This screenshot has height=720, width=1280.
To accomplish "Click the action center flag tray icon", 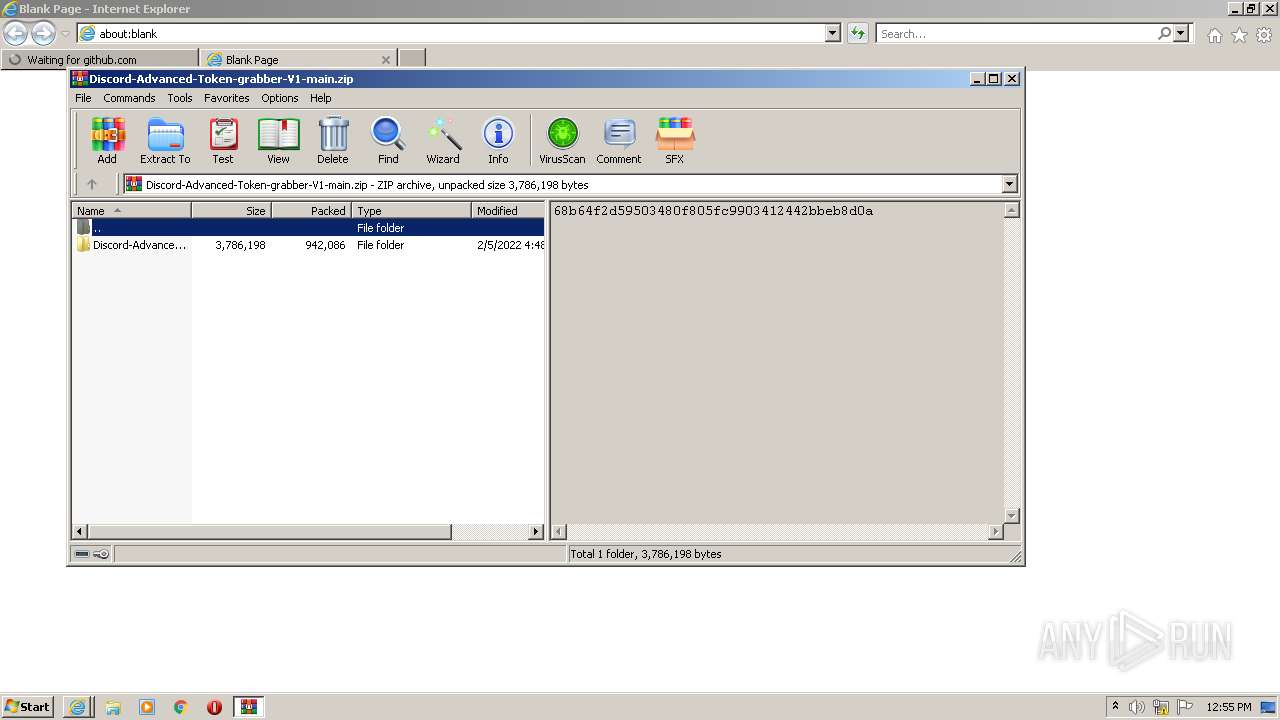I will pos(1185,707).
